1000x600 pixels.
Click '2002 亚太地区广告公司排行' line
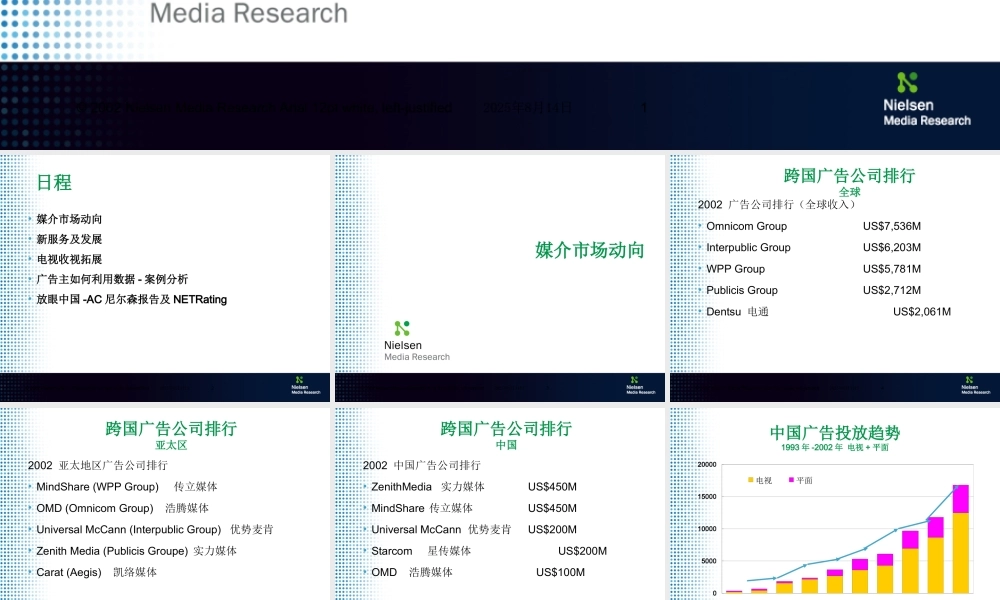tap(98, 465)
